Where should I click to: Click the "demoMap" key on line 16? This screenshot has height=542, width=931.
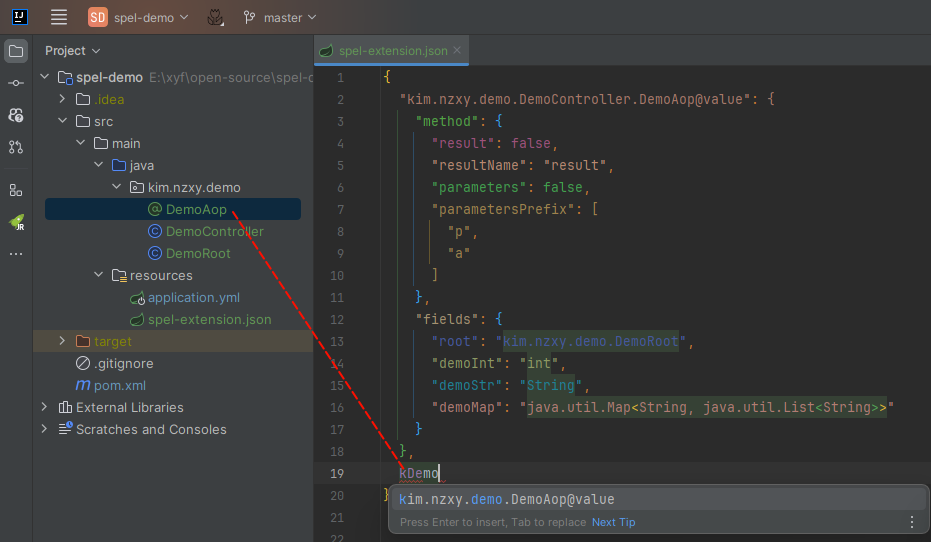coord(467,407)
